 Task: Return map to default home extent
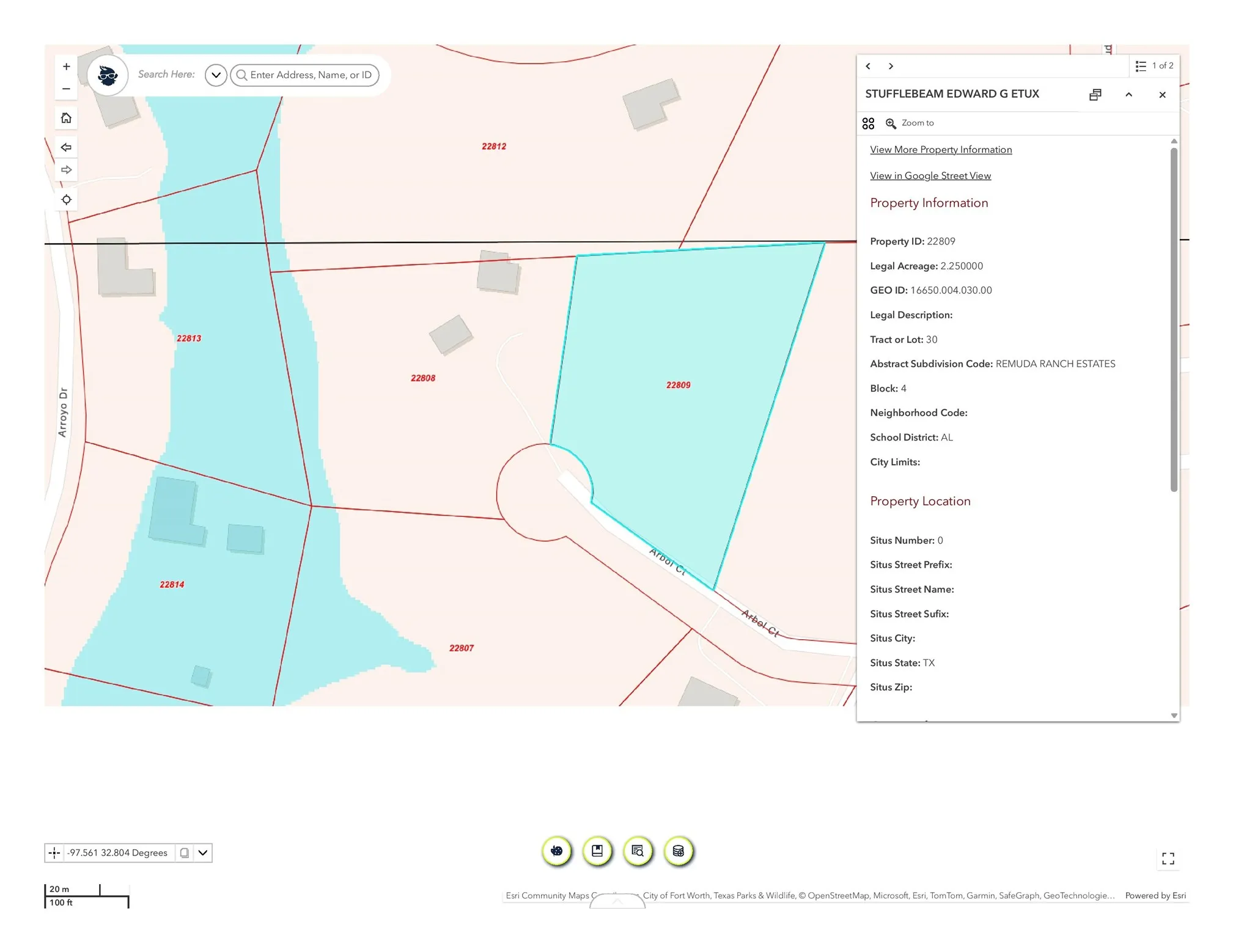[x=66, y=118]
